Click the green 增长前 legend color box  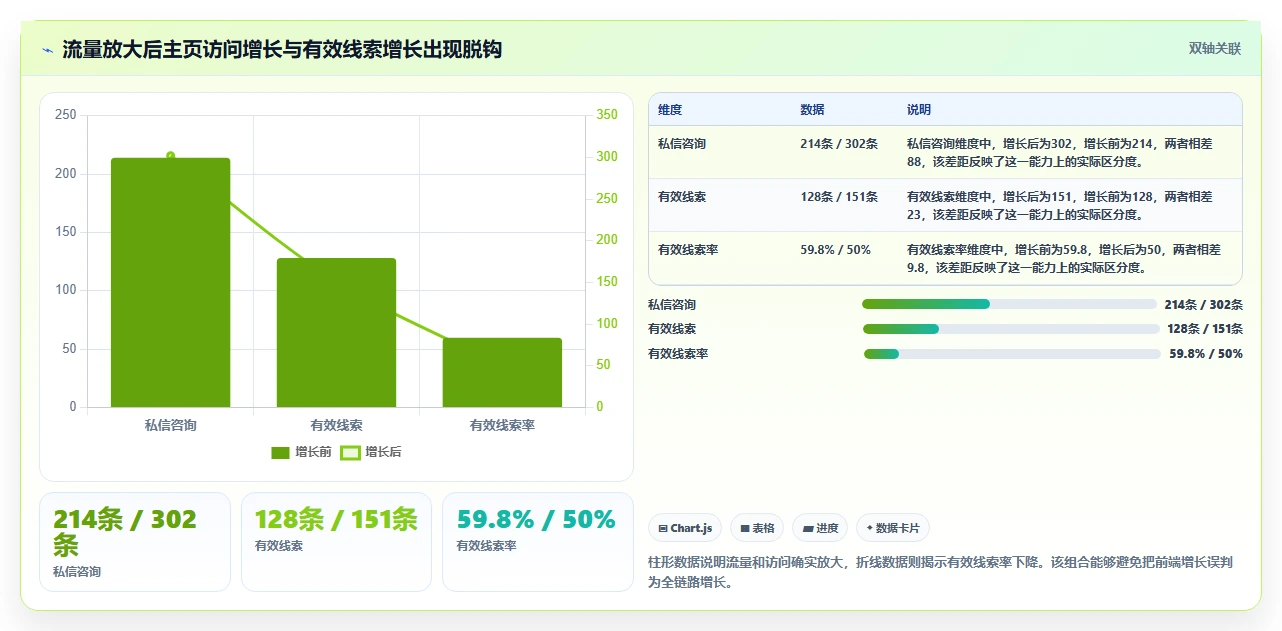280,453
